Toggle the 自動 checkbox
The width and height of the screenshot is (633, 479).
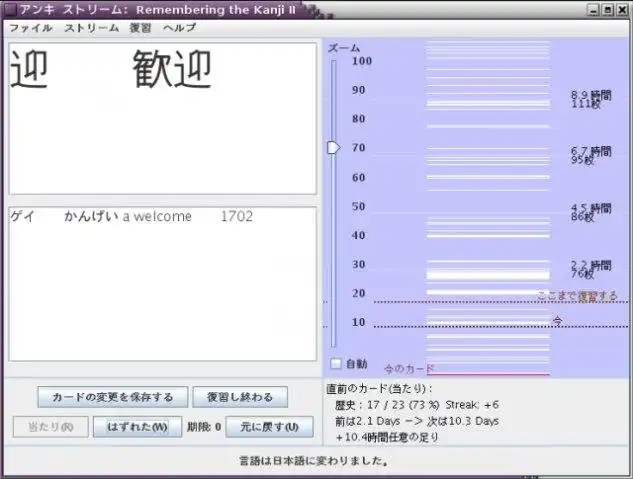pyautogui.click(x=336, y=364)
